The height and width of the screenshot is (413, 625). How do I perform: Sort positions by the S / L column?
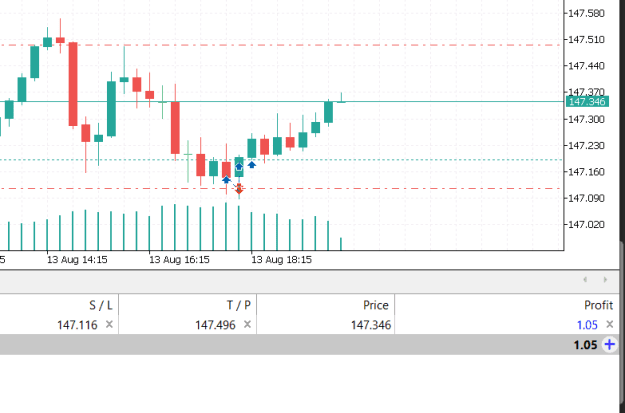tap(101, 305)
